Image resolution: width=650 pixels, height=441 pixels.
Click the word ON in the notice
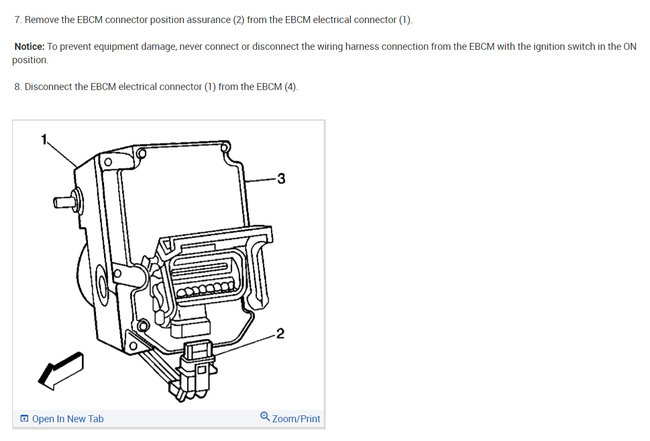click(x=630, y=46)
